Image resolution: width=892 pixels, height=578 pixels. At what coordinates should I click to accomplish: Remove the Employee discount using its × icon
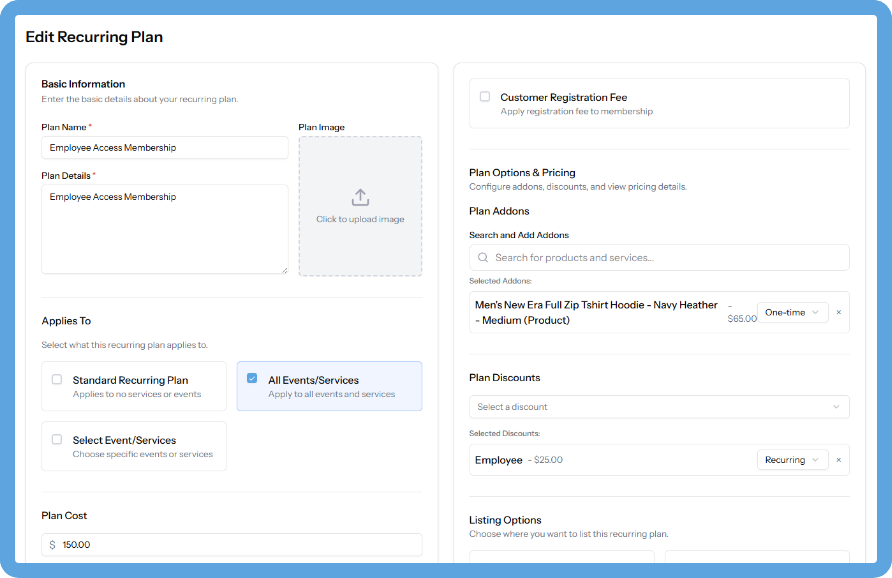point(838,459)
